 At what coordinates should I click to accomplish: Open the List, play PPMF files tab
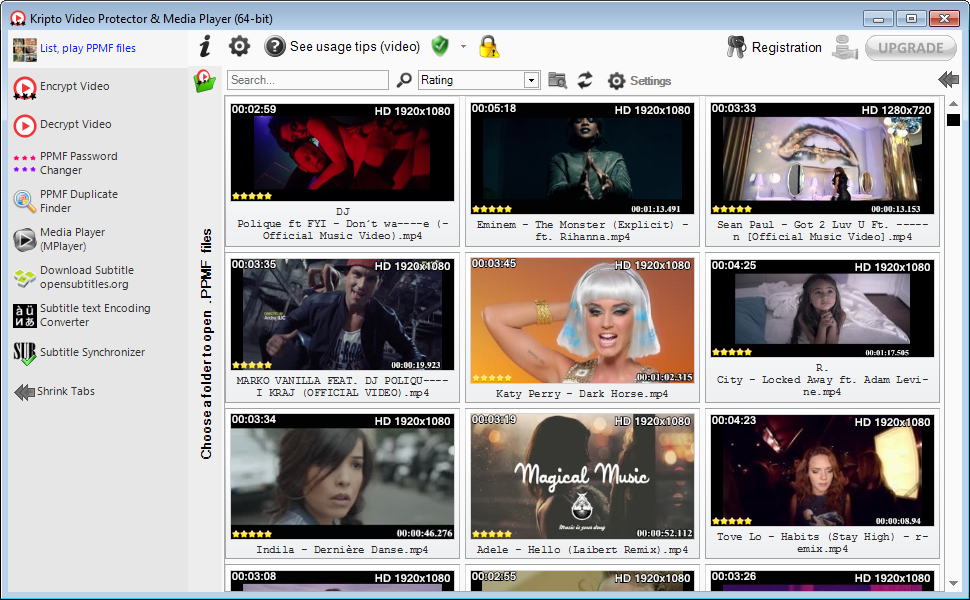pos(98,48)
